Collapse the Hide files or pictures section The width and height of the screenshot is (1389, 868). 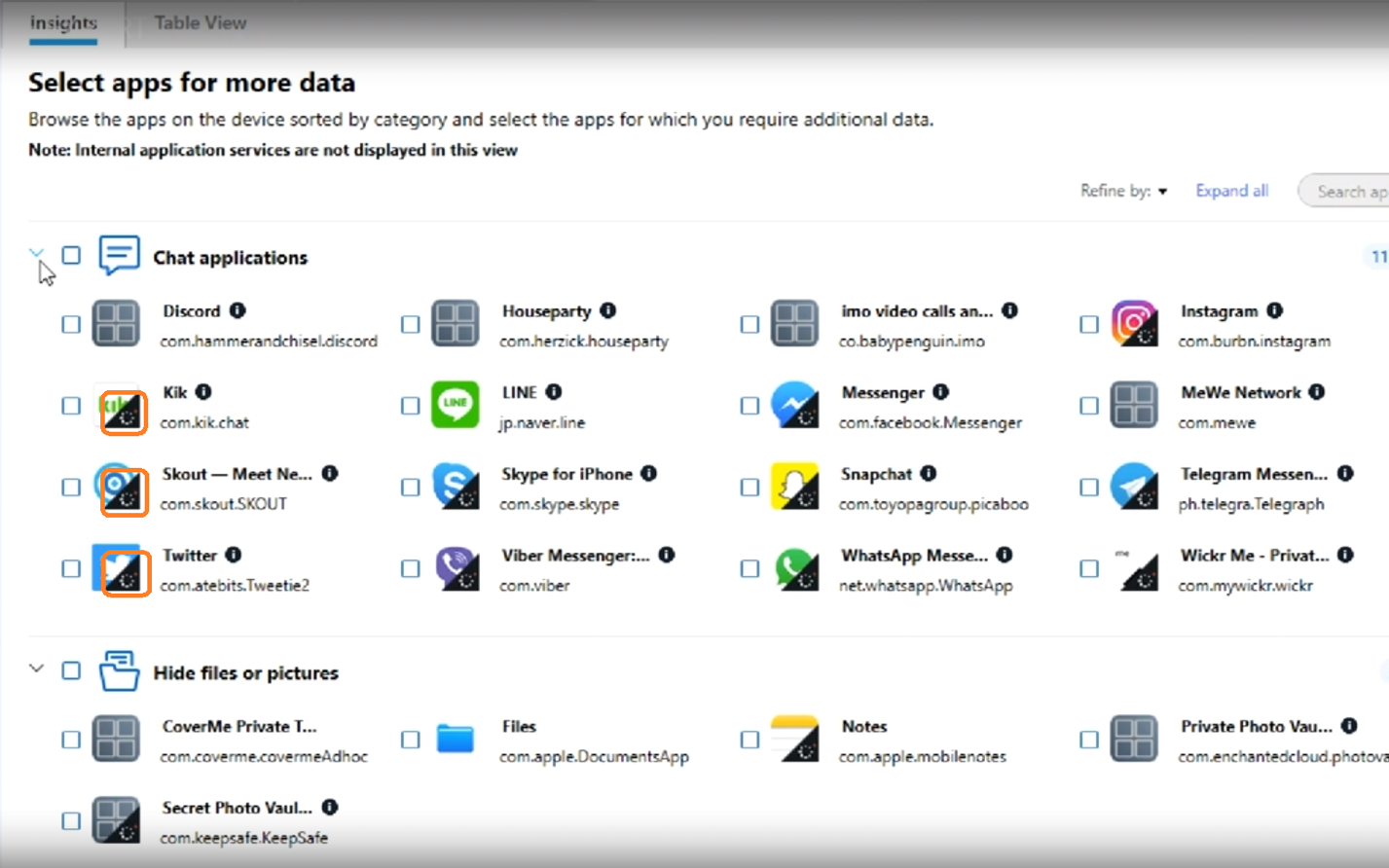tap(36, 669)
